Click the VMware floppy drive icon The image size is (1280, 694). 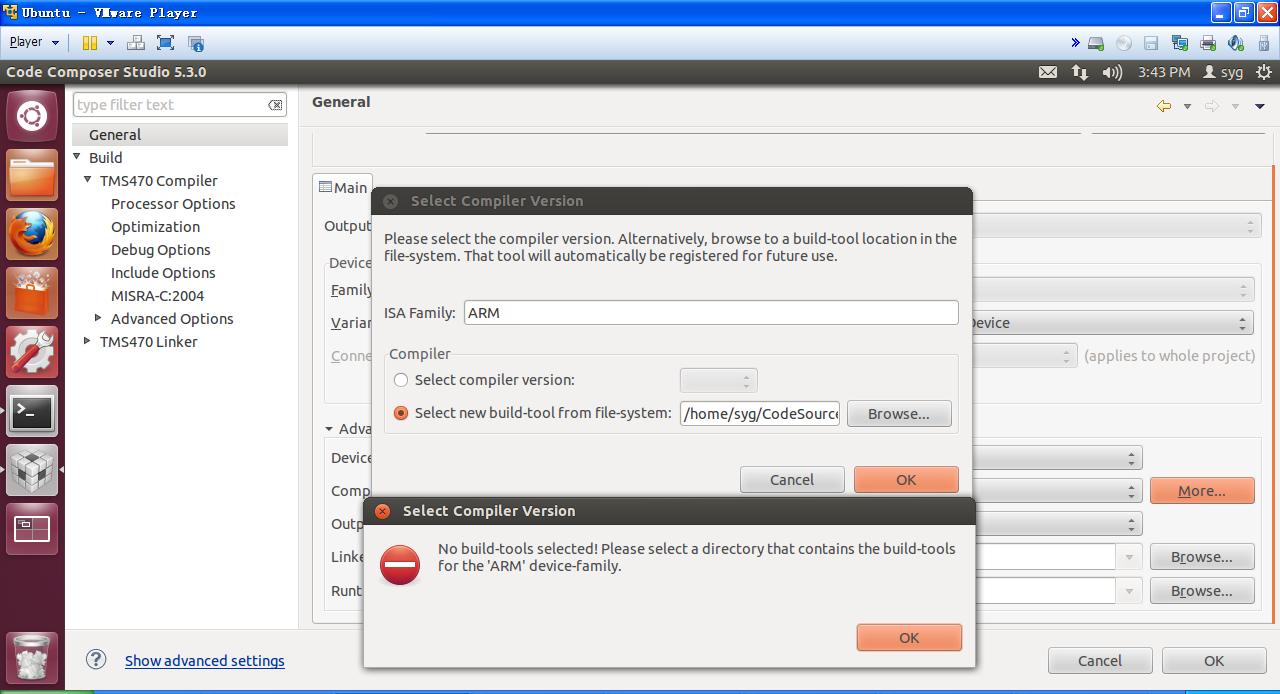tap(1151, 43)
